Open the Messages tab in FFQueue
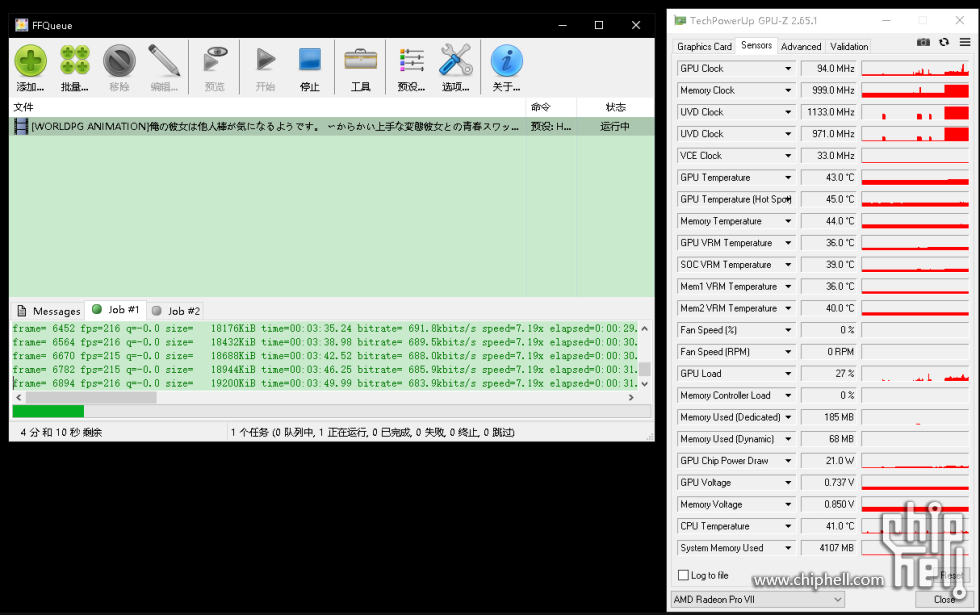This screenshot has height=615, width=980. (x=49, y=311)
